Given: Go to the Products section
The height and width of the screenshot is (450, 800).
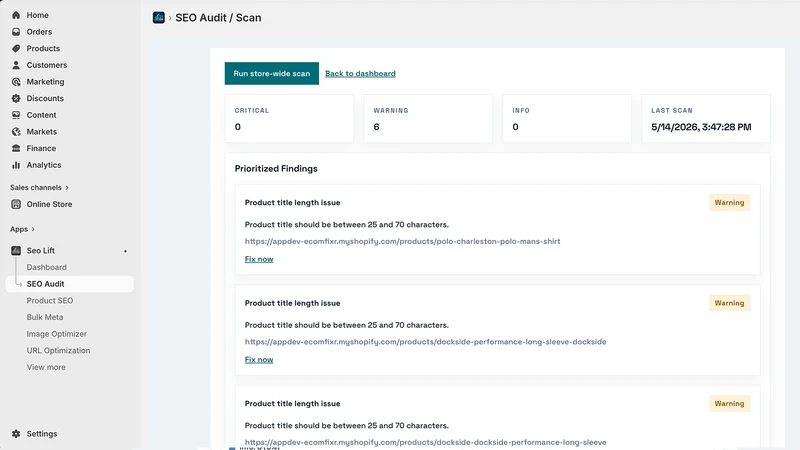Looking at the screenshot, I should (x=43, y=48).
